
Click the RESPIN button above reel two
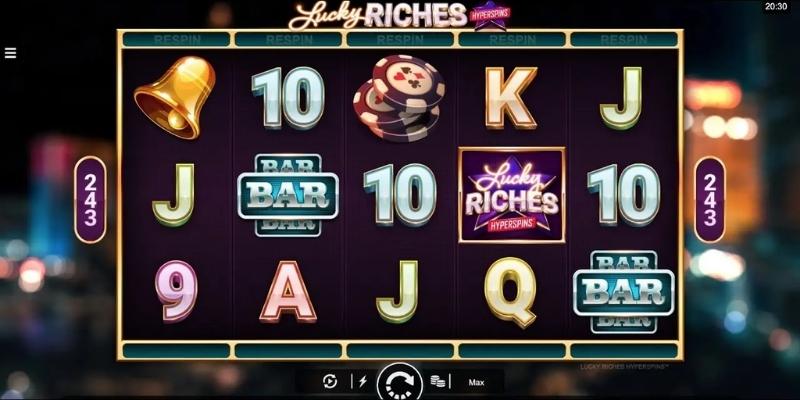288,39
